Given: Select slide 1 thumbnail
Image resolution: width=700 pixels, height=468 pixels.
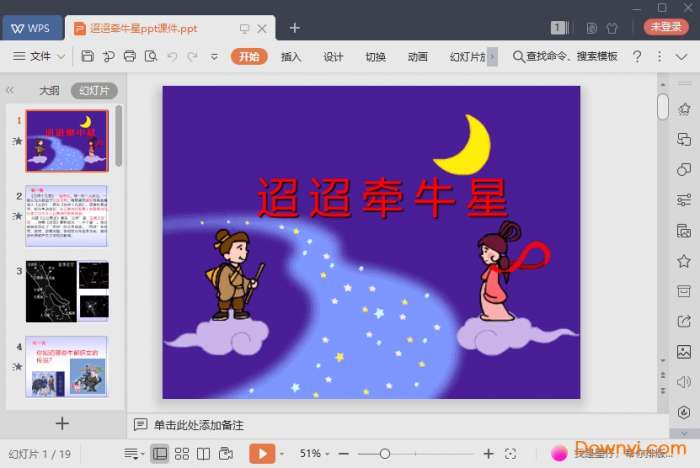Looking at the screenshot, I should point(67,141).
